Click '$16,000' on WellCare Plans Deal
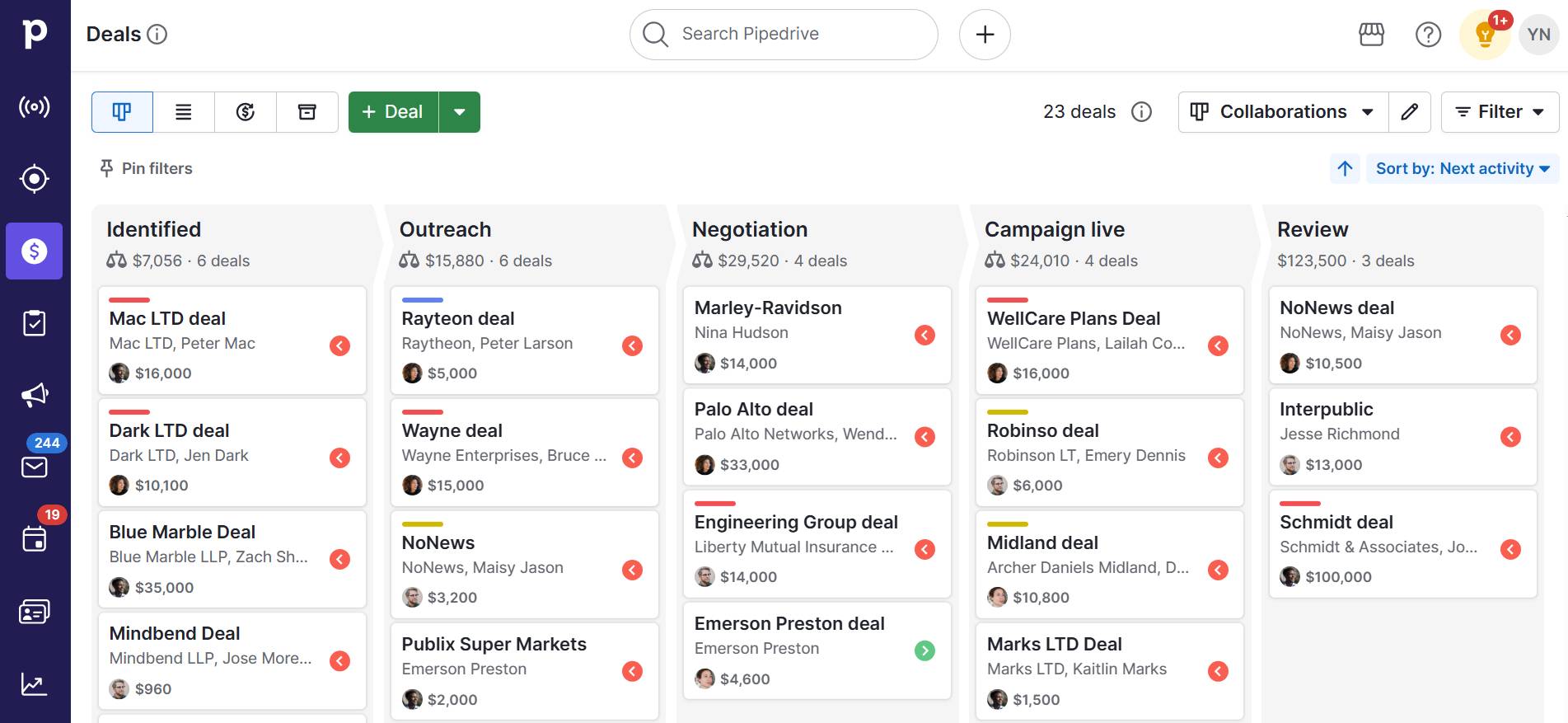 tap(1041, 373)
